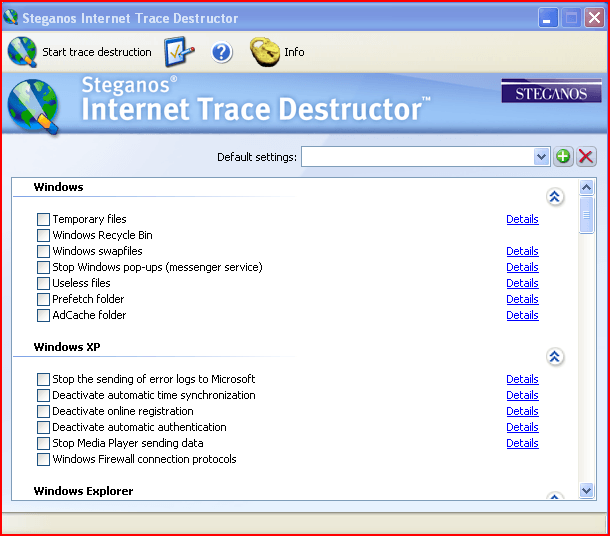Image resolution: width=610 pixels, height=536 pixels.
Task: Click the Start trace destruction label
Action: 97,52
